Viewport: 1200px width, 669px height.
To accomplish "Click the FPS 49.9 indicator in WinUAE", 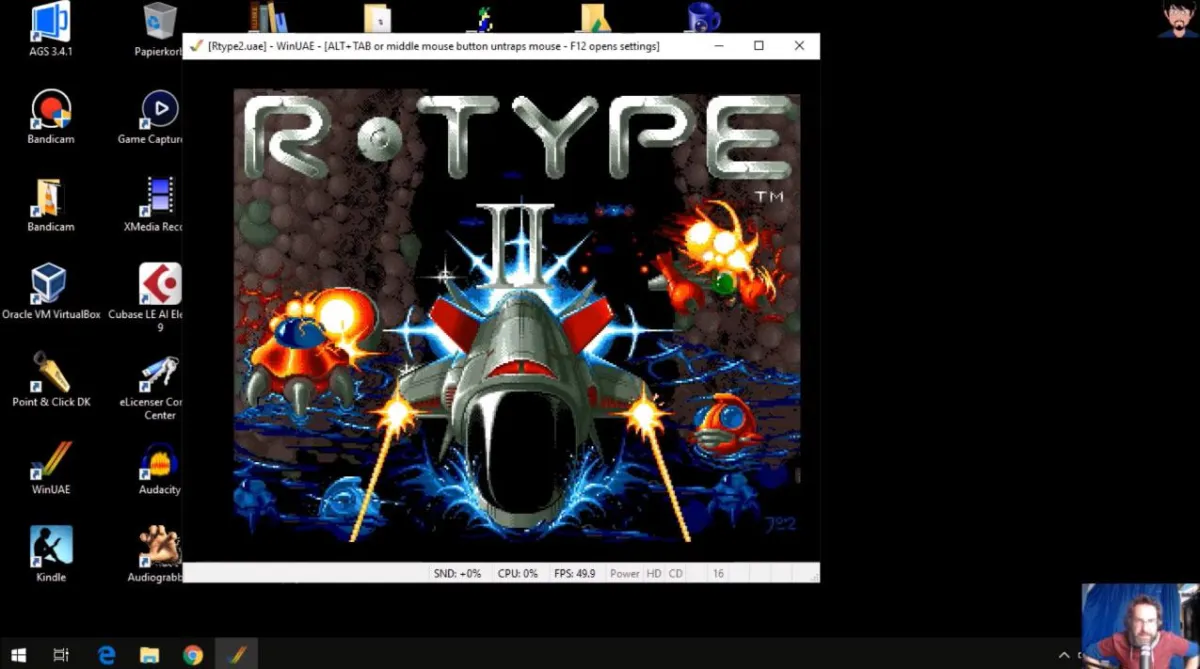I will 575,573.
